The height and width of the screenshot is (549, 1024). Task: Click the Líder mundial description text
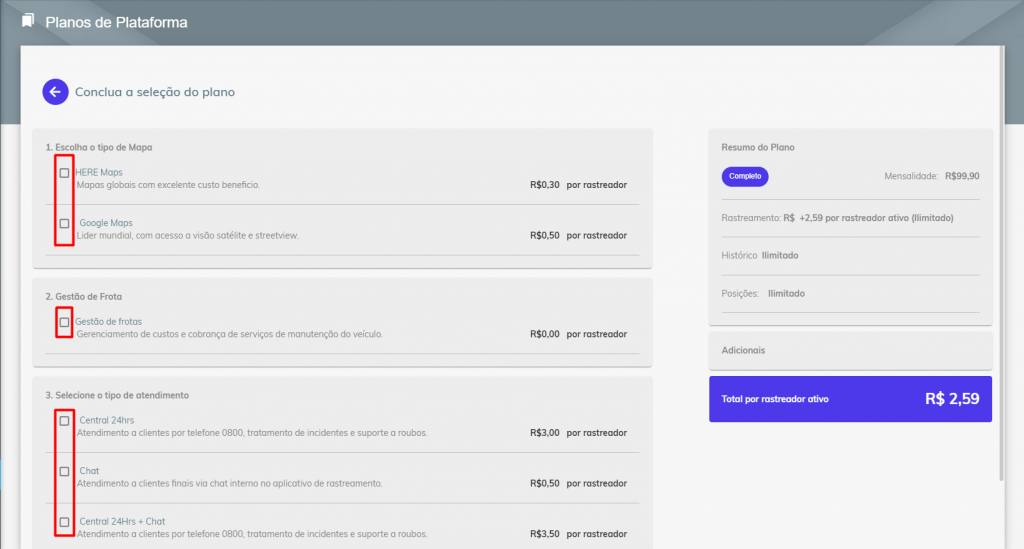tap(187, 235)
